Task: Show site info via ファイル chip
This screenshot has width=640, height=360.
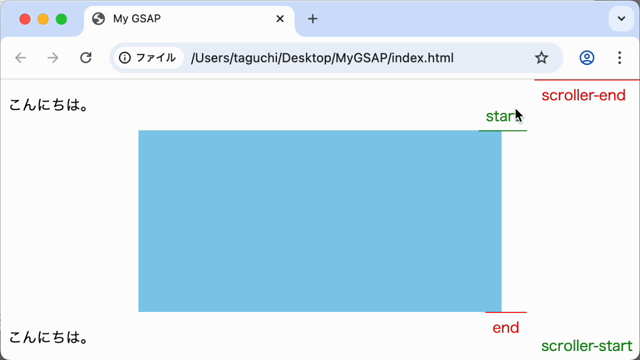Action: pos(148,58)
